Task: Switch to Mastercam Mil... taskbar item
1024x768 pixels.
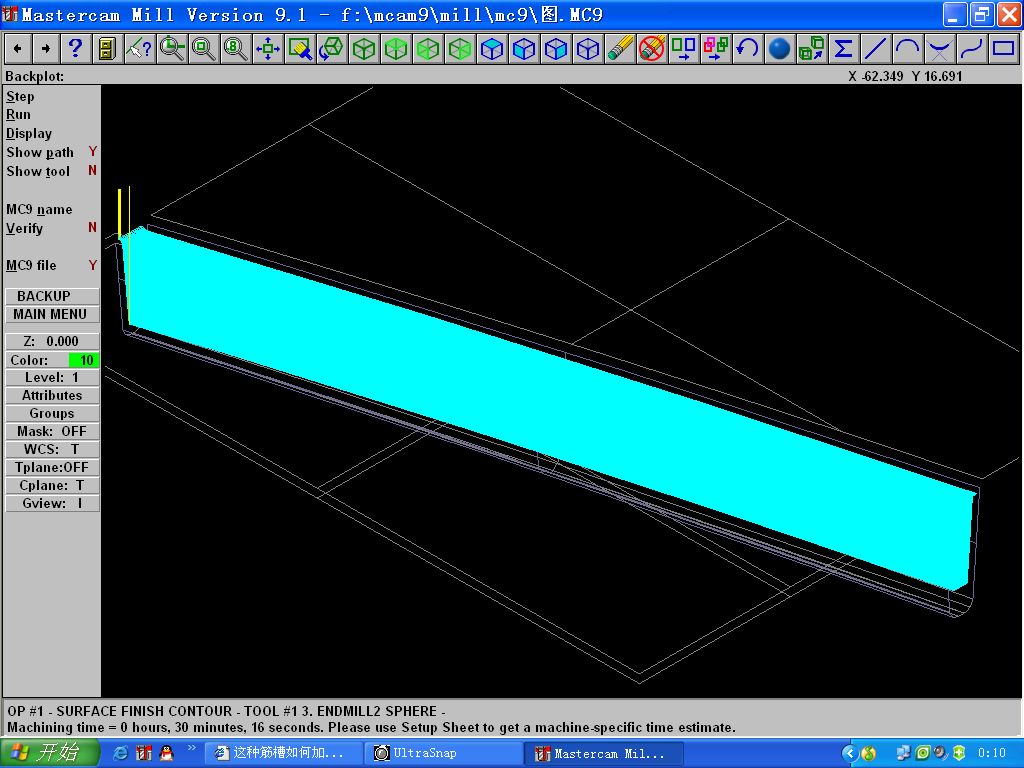Action: [604, 753]
